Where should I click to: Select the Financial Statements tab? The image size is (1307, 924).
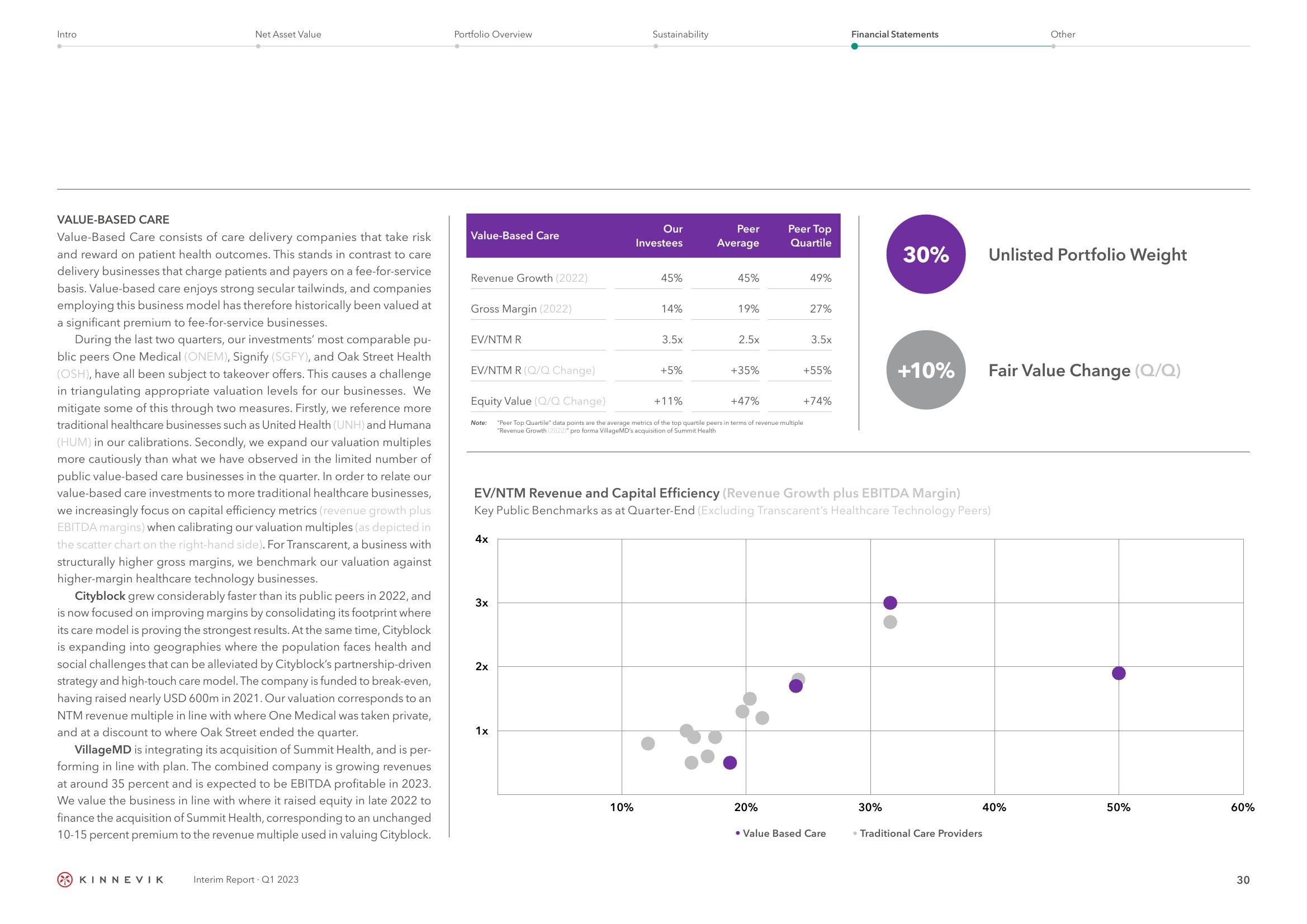click(895, 34)
